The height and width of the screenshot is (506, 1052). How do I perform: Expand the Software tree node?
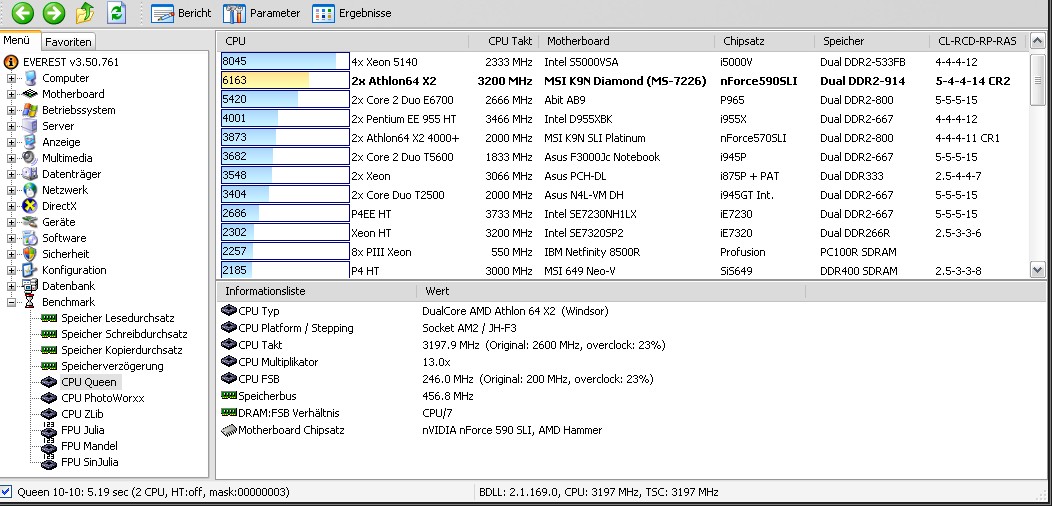coord(11,238)
